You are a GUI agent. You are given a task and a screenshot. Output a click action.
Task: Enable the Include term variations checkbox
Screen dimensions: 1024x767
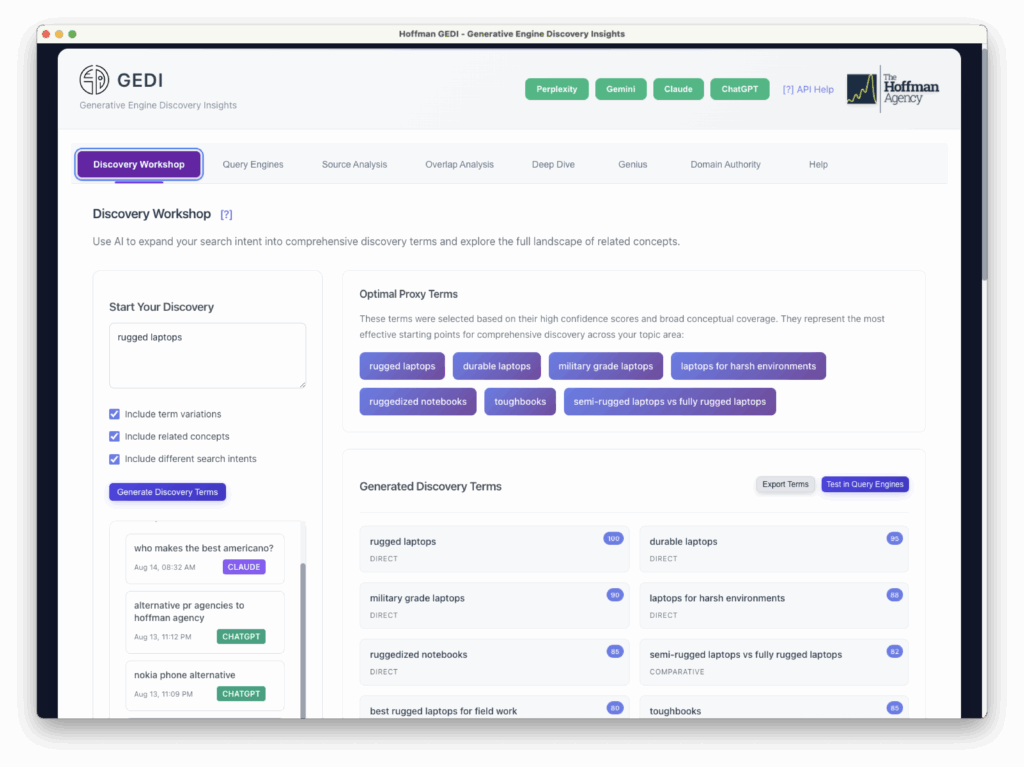click(115, 413)
